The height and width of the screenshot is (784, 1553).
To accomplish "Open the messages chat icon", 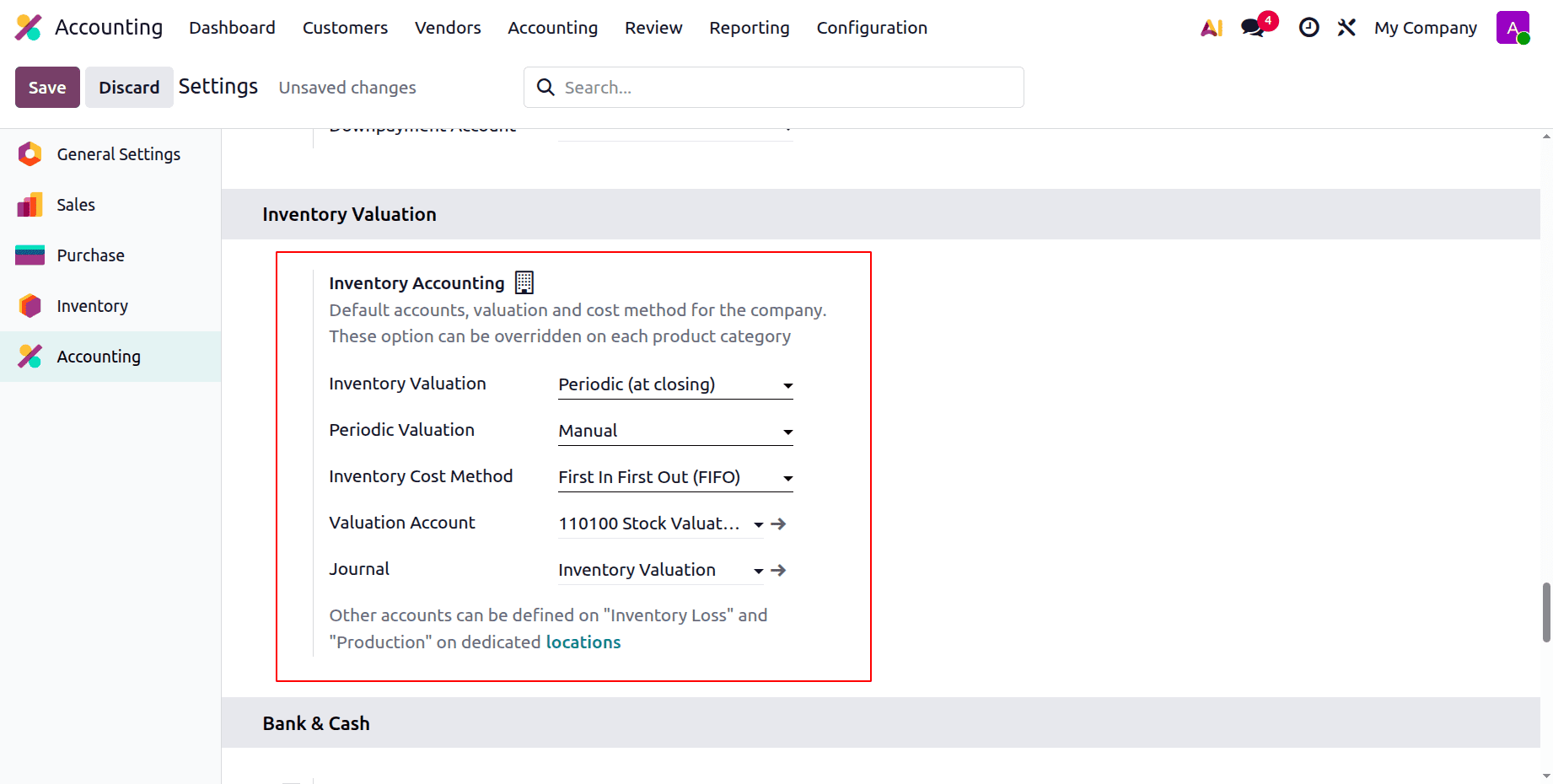I will point(1253,28).
